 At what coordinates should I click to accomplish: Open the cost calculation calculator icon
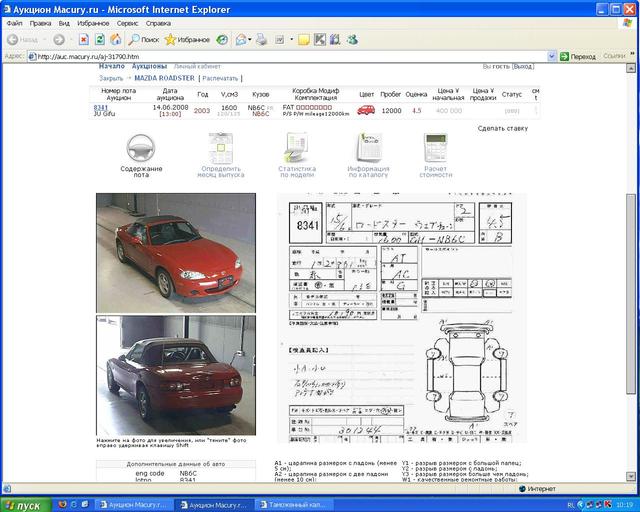(435, 148)
